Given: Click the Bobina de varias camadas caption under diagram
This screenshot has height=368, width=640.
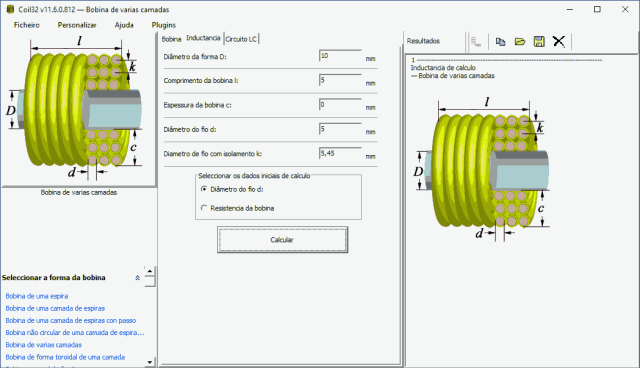Looking at the screenshot, I should coord(79,192).
